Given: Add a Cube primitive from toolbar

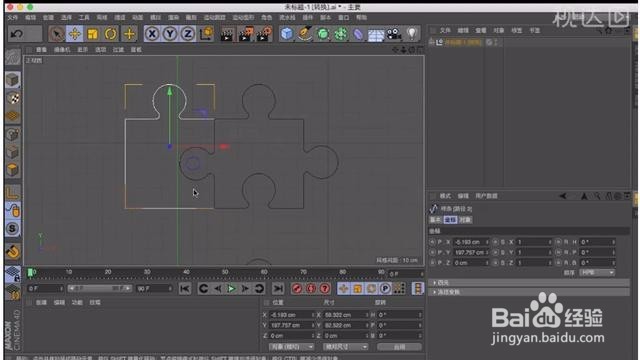Looking at the screenshot, I should coord(287,34).
